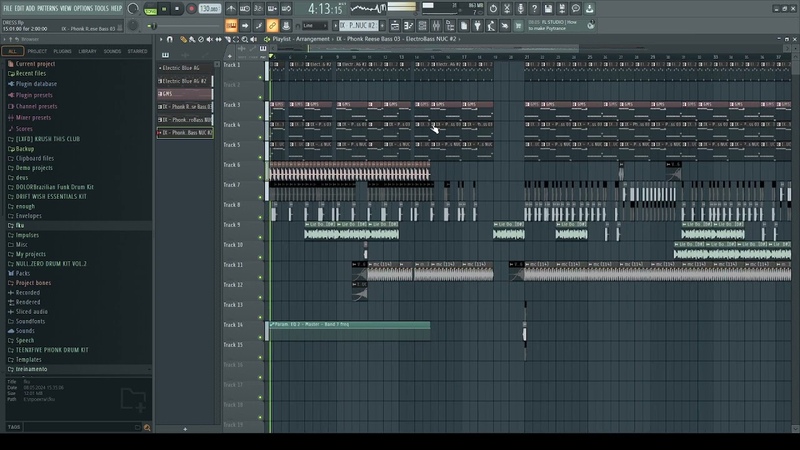The image size is (800, 450).
Task: Expand the NULL.ZERO DRUM KIT VOL.2 folder
Action: point(51,264)
